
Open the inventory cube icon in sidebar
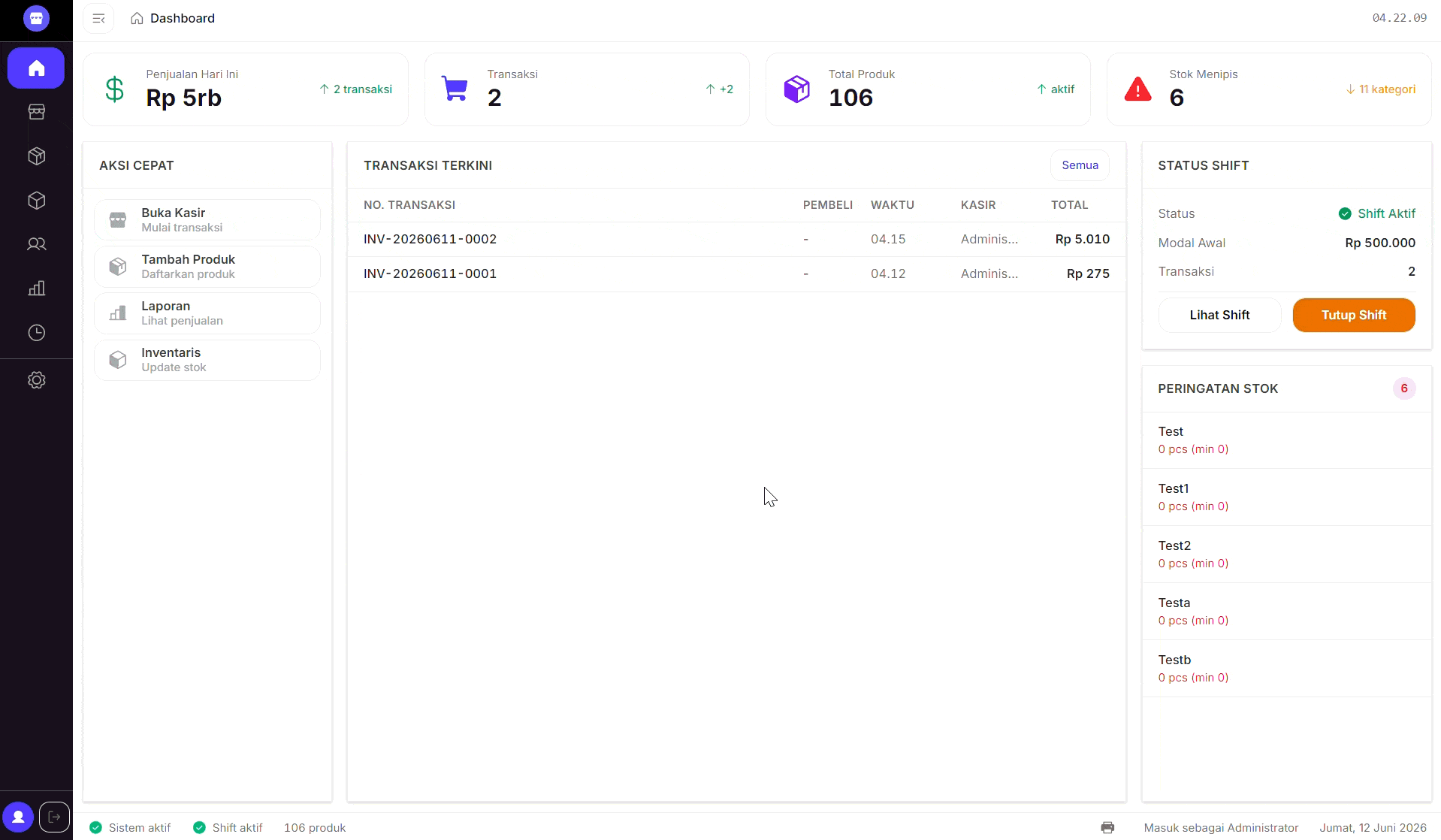tap(36, 201)
